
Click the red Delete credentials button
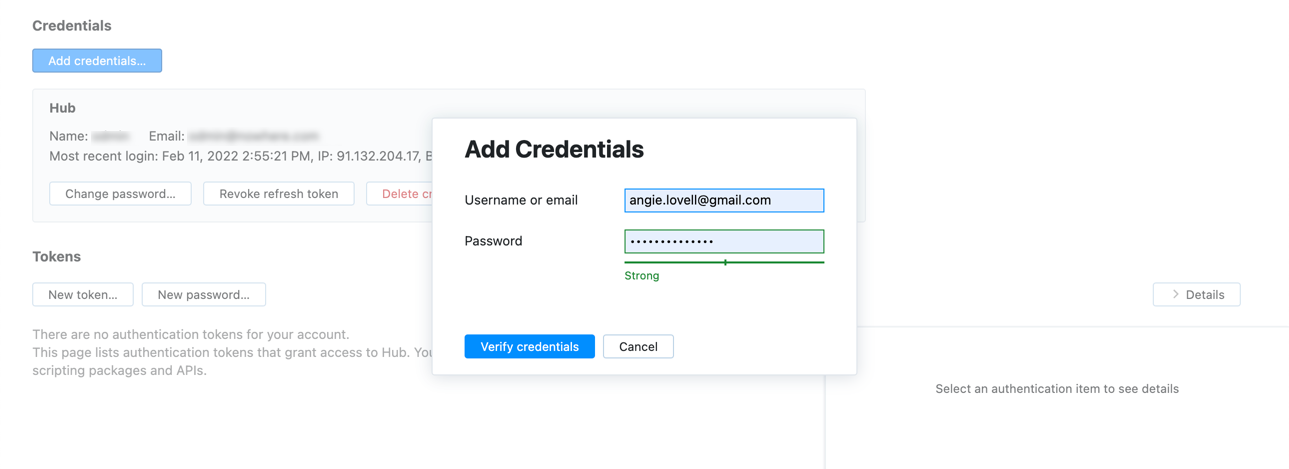coord(402,194)
